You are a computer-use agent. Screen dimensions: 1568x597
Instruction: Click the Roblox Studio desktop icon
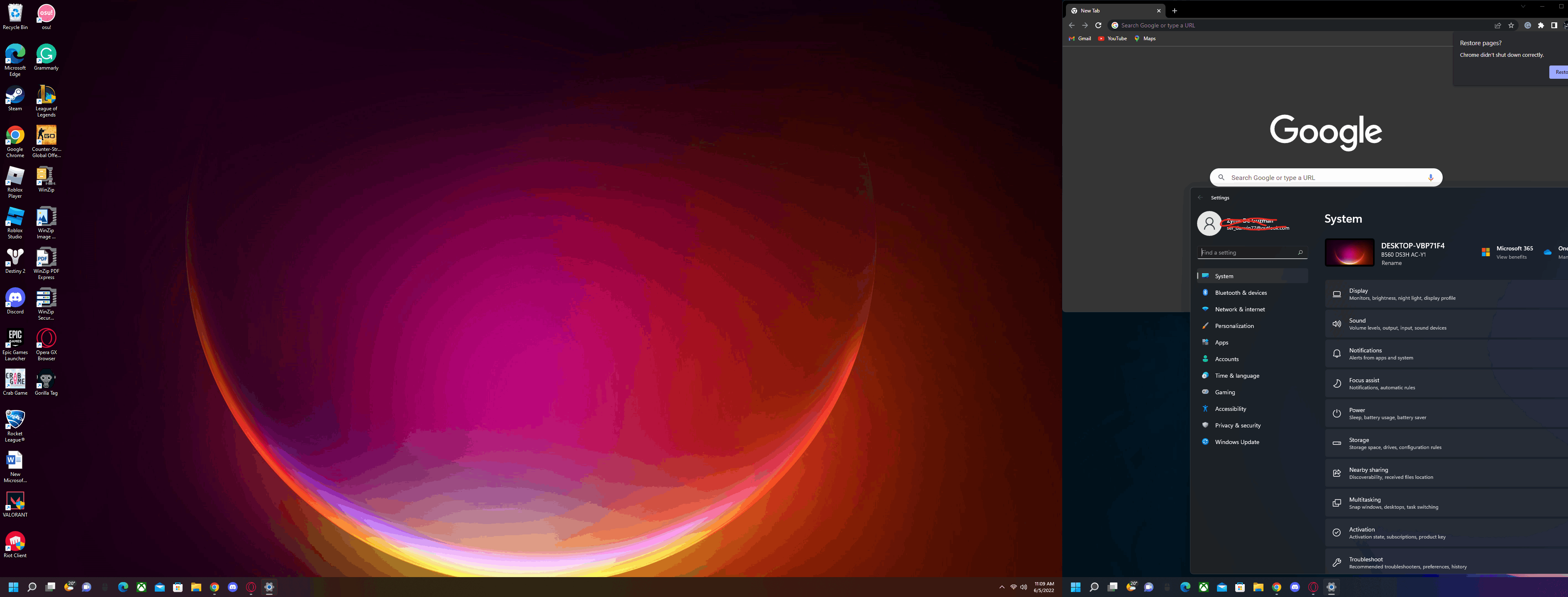(15, 223)
